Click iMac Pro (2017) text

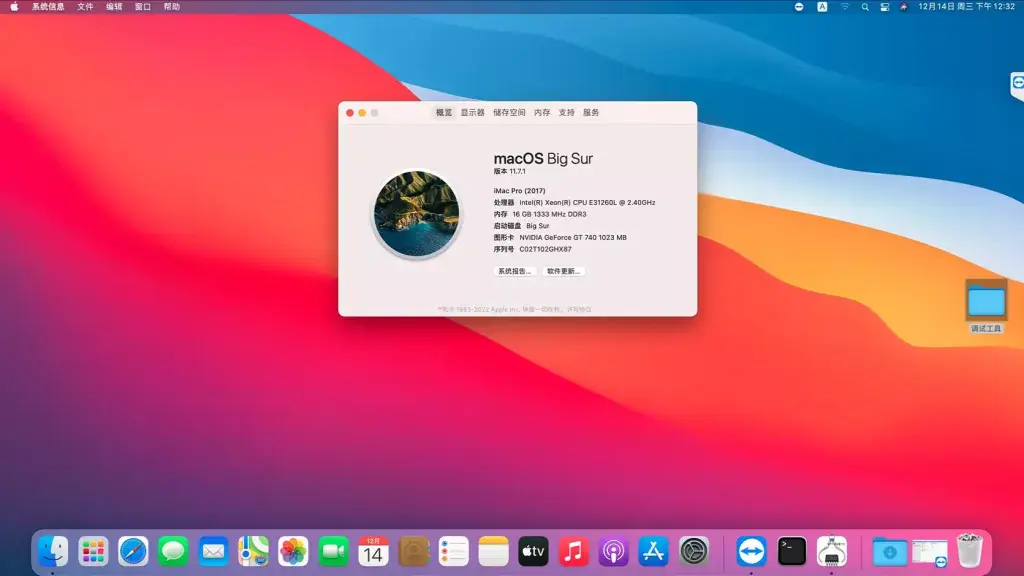[x=519, y=191]
